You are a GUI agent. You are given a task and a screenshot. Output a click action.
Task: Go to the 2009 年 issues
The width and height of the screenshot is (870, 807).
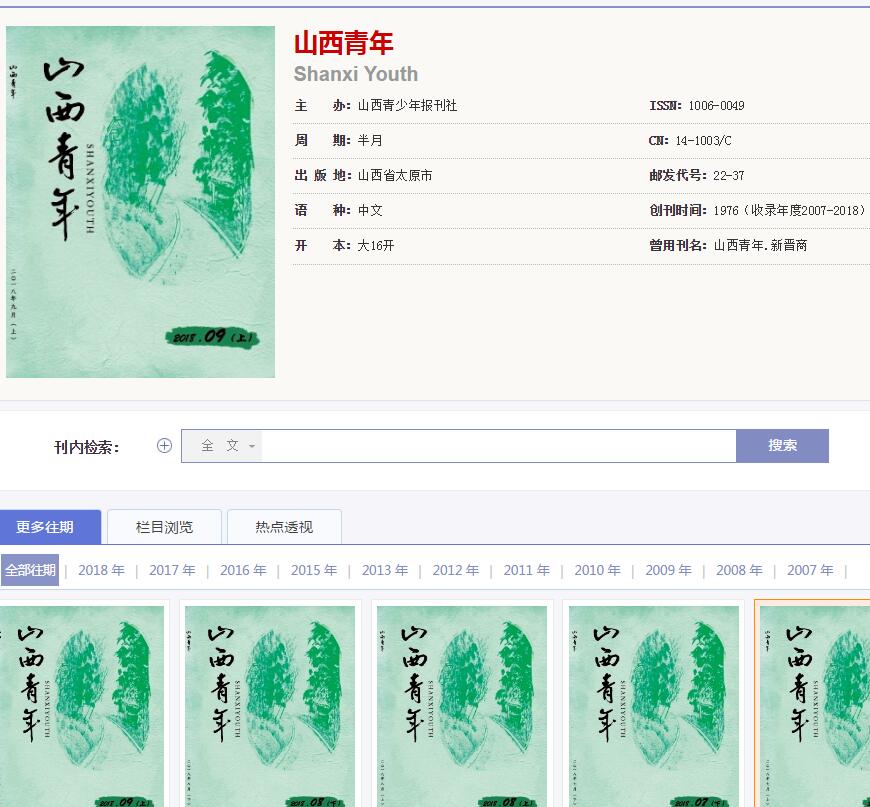click(669, 570)
